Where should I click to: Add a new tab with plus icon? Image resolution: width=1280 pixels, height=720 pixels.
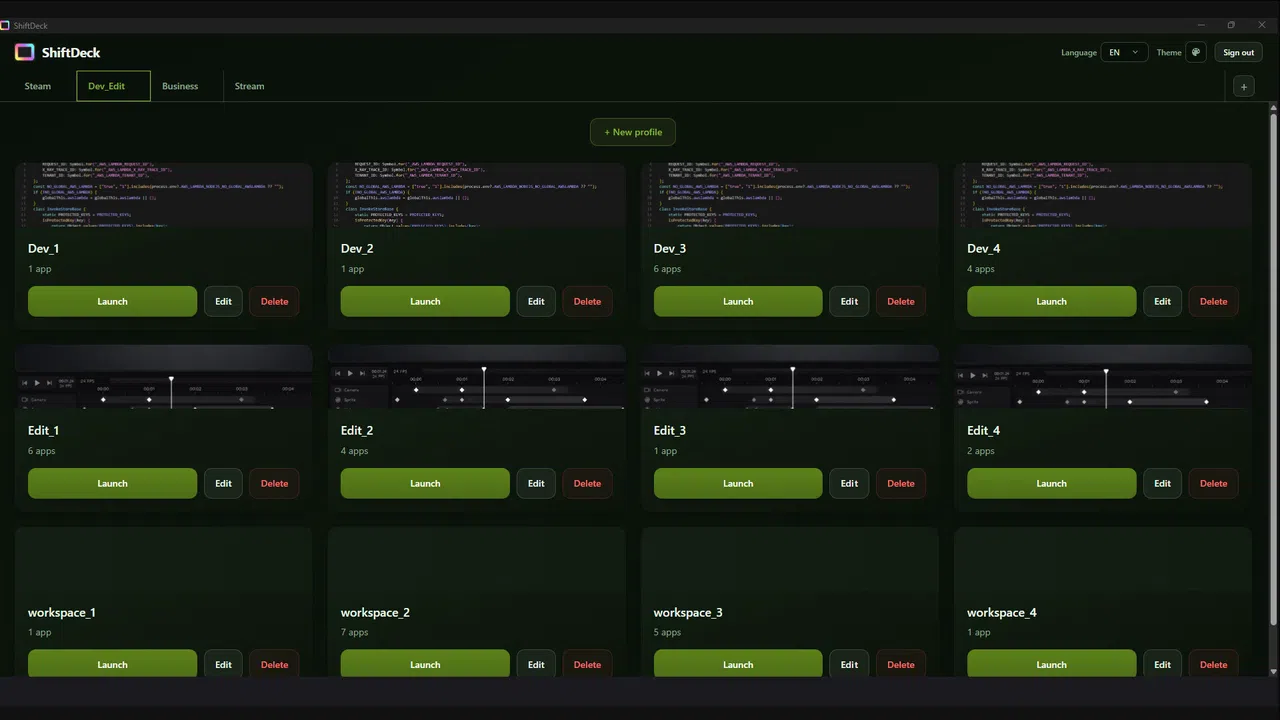point(1244,87)
